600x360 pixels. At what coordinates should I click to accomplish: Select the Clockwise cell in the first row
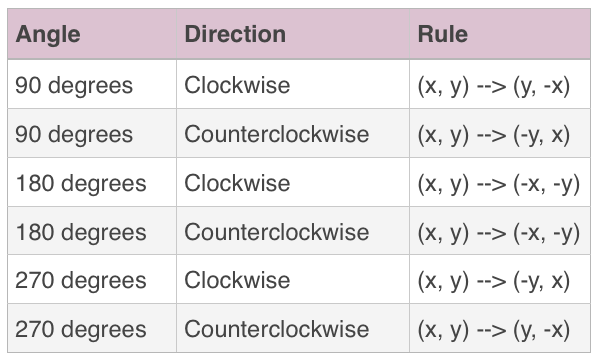[x=237, y=85]
